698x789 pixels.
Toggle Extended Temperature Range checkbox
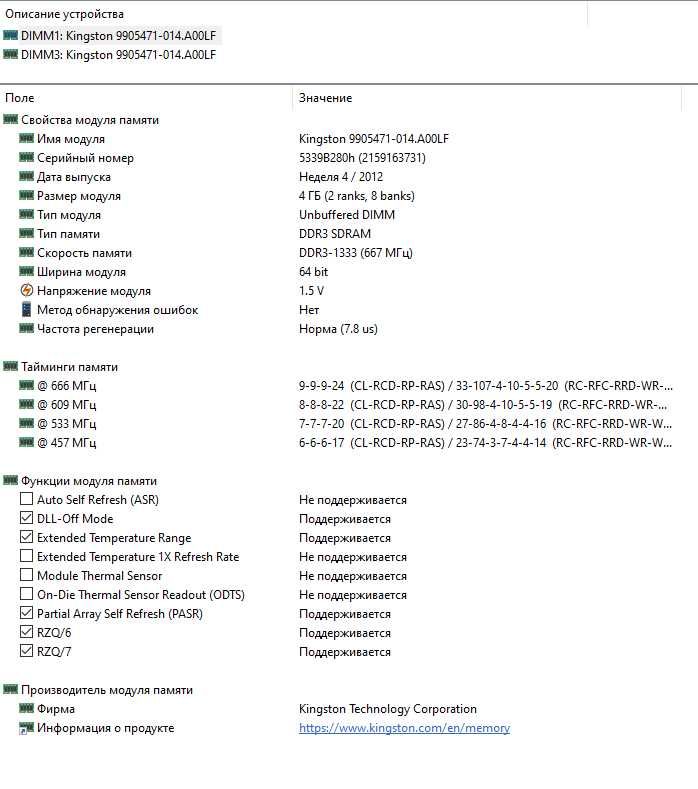[x=26, y=537]
